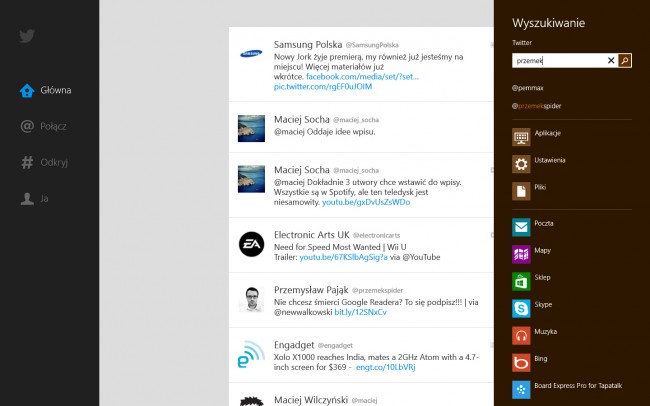
Task: Choose the Ustawienia label
Action: point(550,160)
